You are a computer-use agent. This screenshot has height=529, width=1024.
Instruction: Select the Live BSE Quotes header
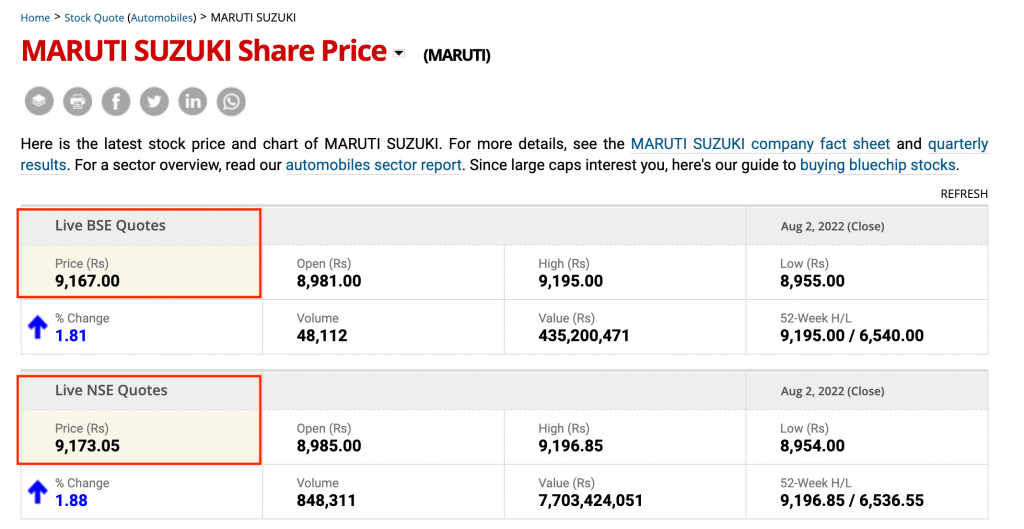click(110, 226)
